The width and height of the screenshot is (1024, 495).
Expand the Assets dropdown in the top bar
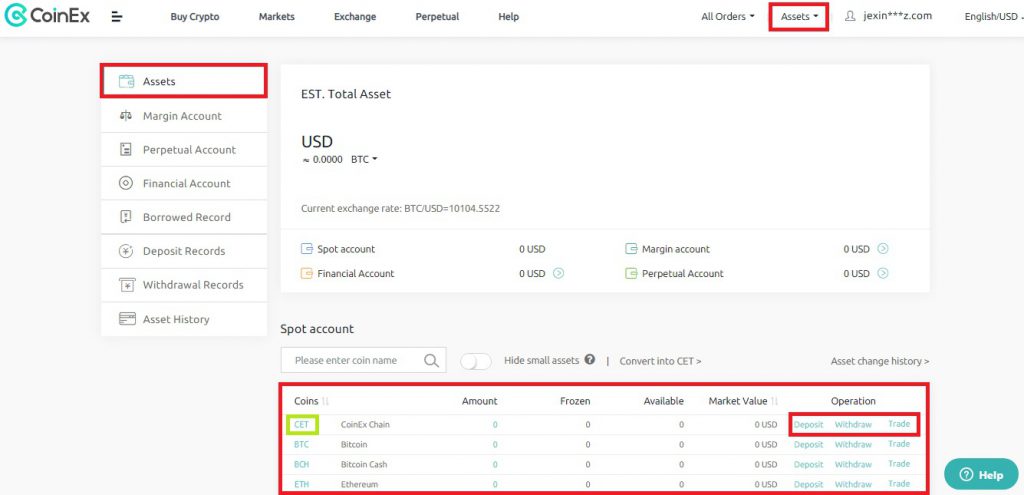pos(799,16)
